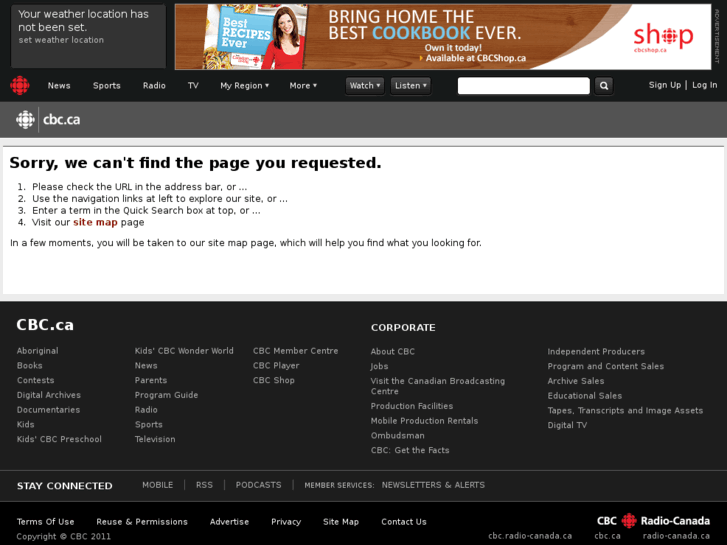The image size is (727, 545).
Task: Open the Parents footer link
Action: click(x=151, y=380)
